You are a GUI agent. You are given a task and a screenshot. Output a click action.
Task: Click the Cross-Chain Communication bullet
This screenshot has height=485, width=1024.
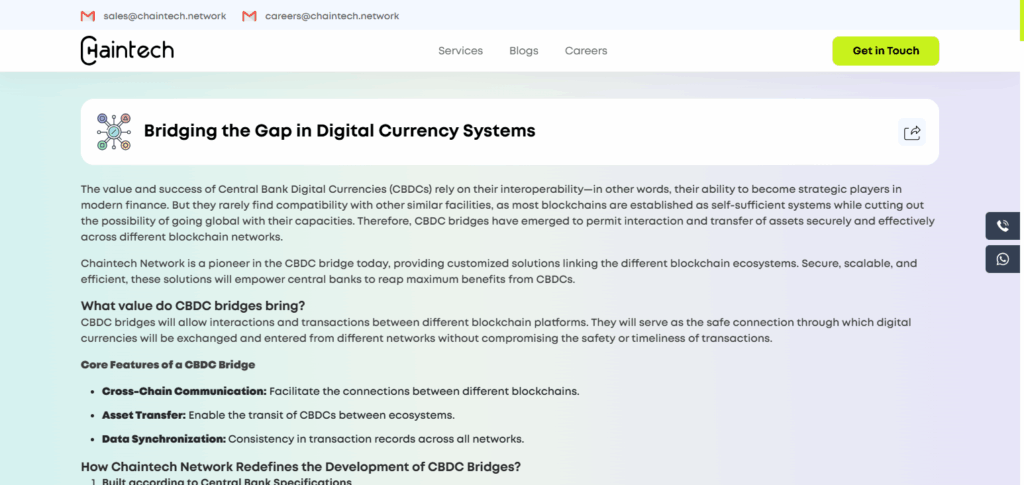(x=340, y=391)
